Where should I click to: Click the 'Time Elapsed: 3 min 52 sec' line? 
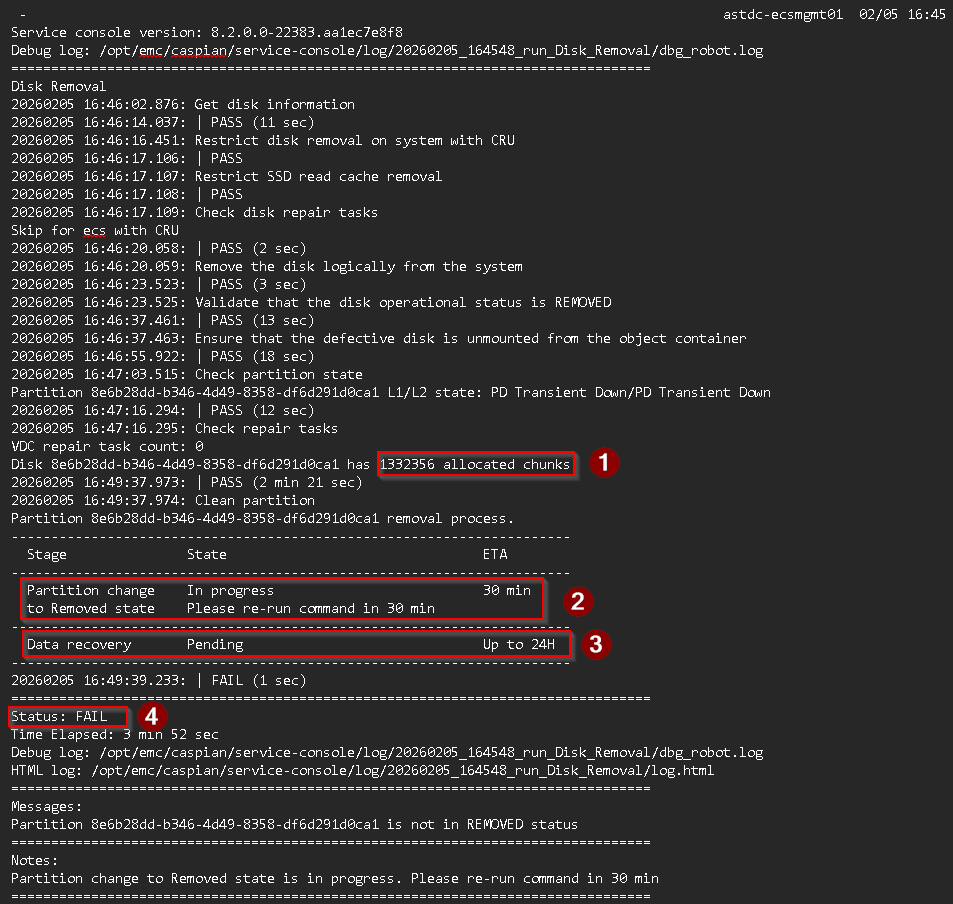[115, 734]
